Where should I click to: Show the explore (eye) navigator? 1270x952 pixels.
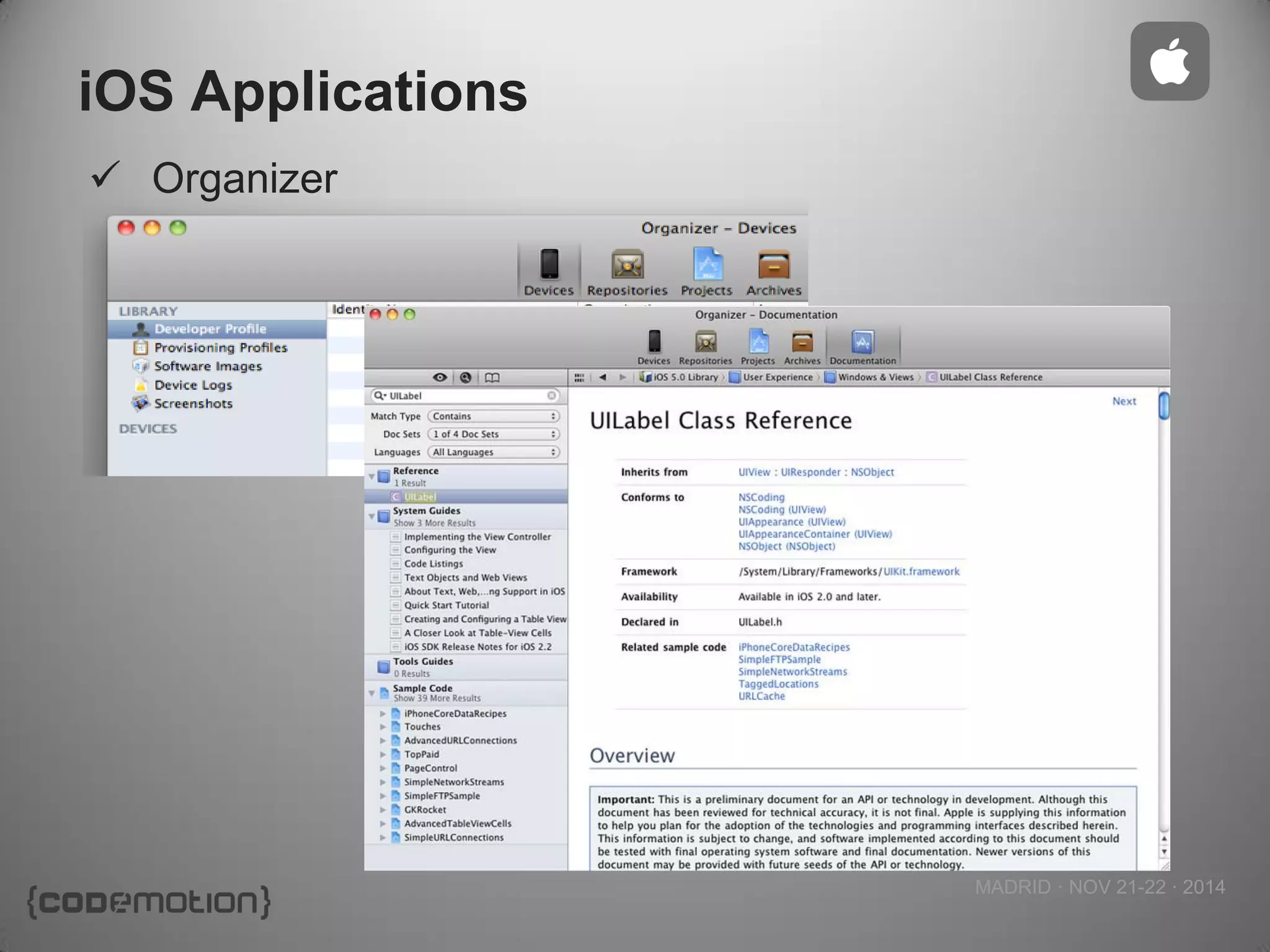[x=440, y=377]
